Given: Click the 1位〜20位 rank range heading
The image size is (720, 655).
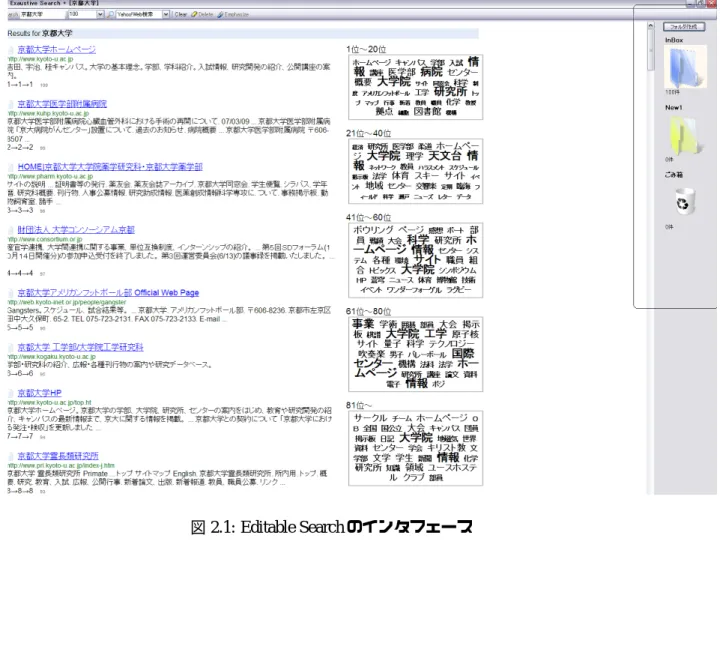Looking at the screenshot, I should coord(366,49).
